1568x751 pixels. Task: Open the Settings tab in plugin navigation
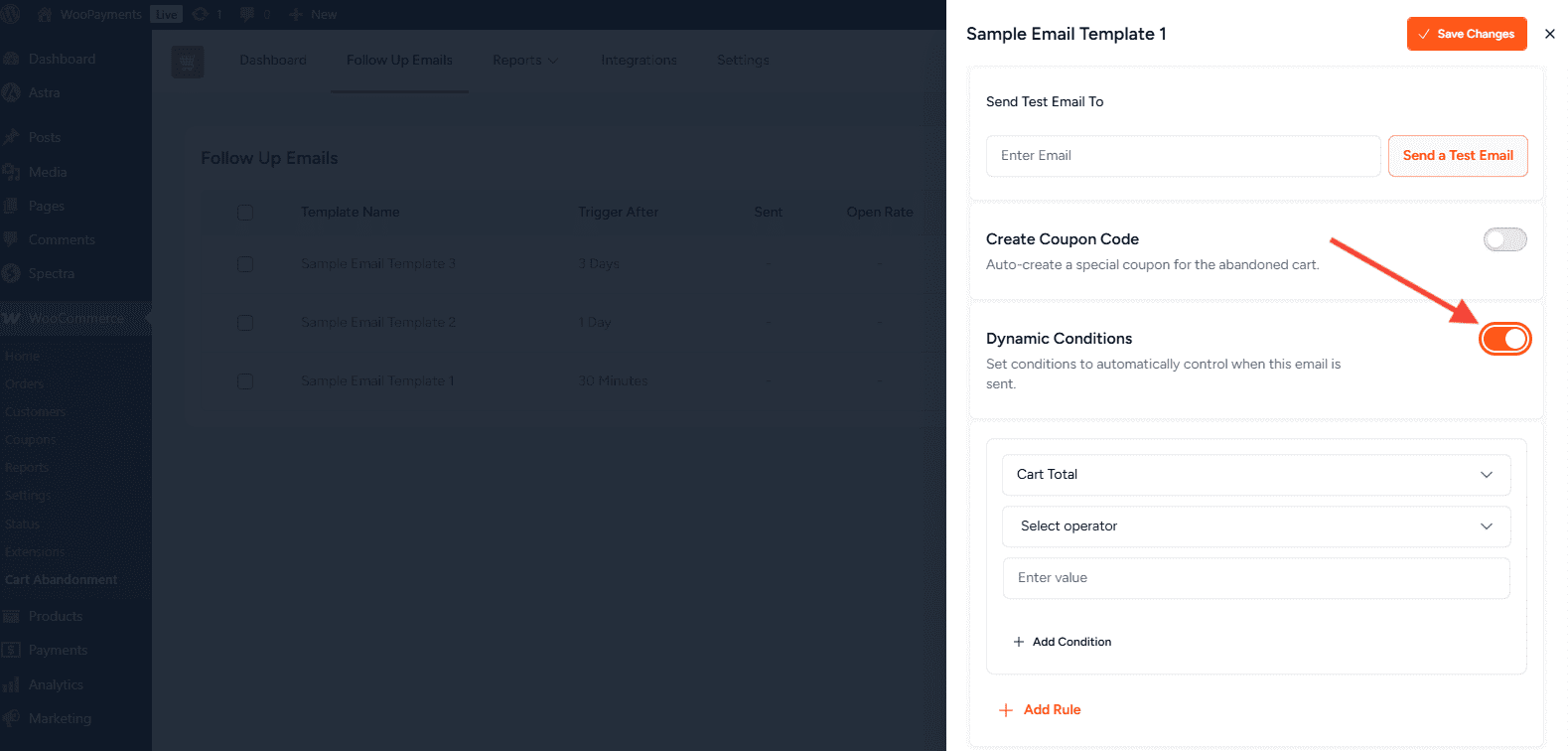[743, 61]
